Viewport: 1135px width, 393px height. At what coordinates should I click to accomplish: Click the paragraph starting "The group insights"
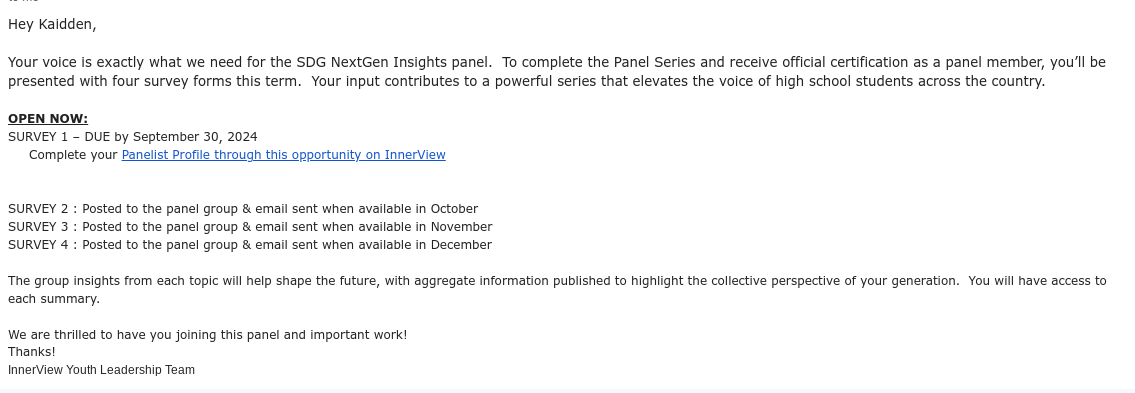[557, 290]
